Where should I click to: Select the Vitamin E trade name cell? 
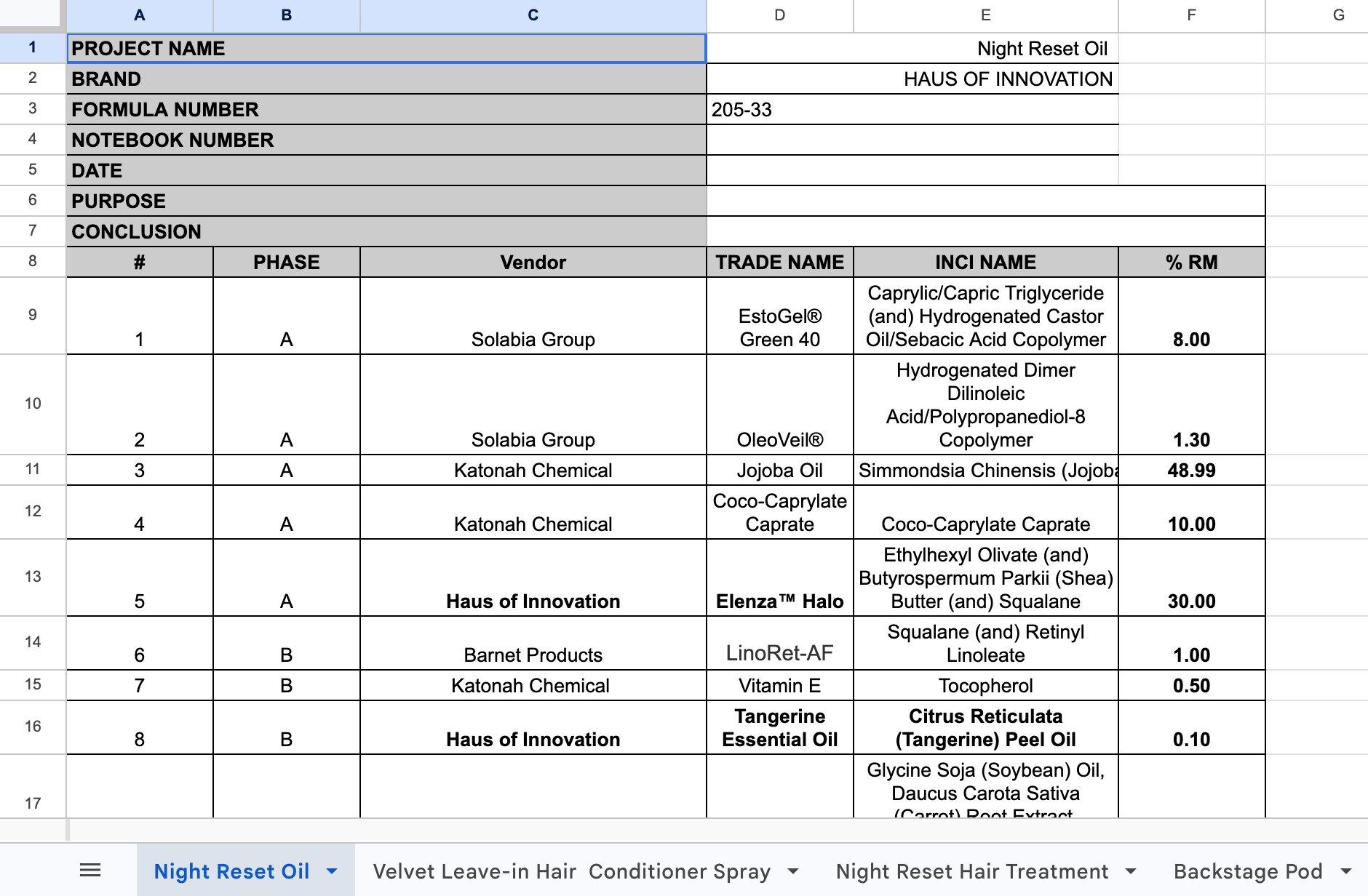[x=780, y=685]
